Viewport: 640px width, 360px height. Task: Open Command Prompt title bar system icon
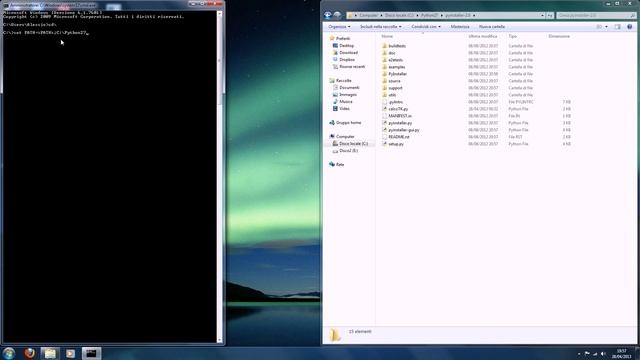click(x=6, y=5)
